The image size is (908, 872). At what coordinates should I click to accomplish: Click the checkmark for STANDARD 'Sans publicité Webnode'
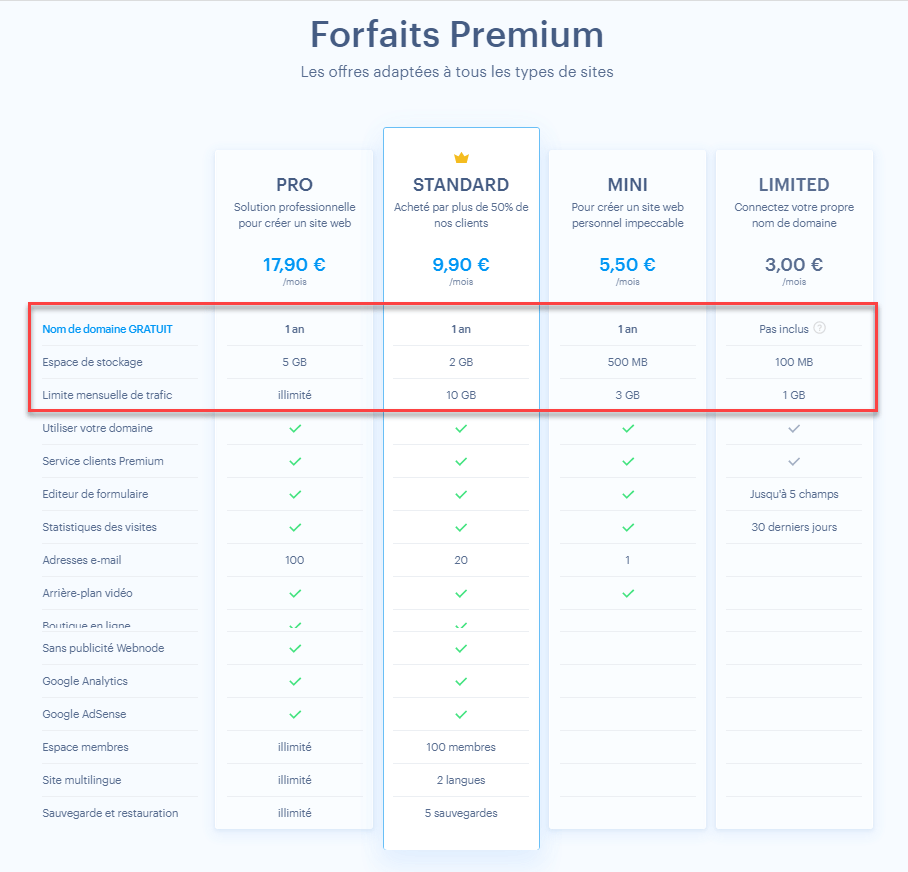pos(460,648)
